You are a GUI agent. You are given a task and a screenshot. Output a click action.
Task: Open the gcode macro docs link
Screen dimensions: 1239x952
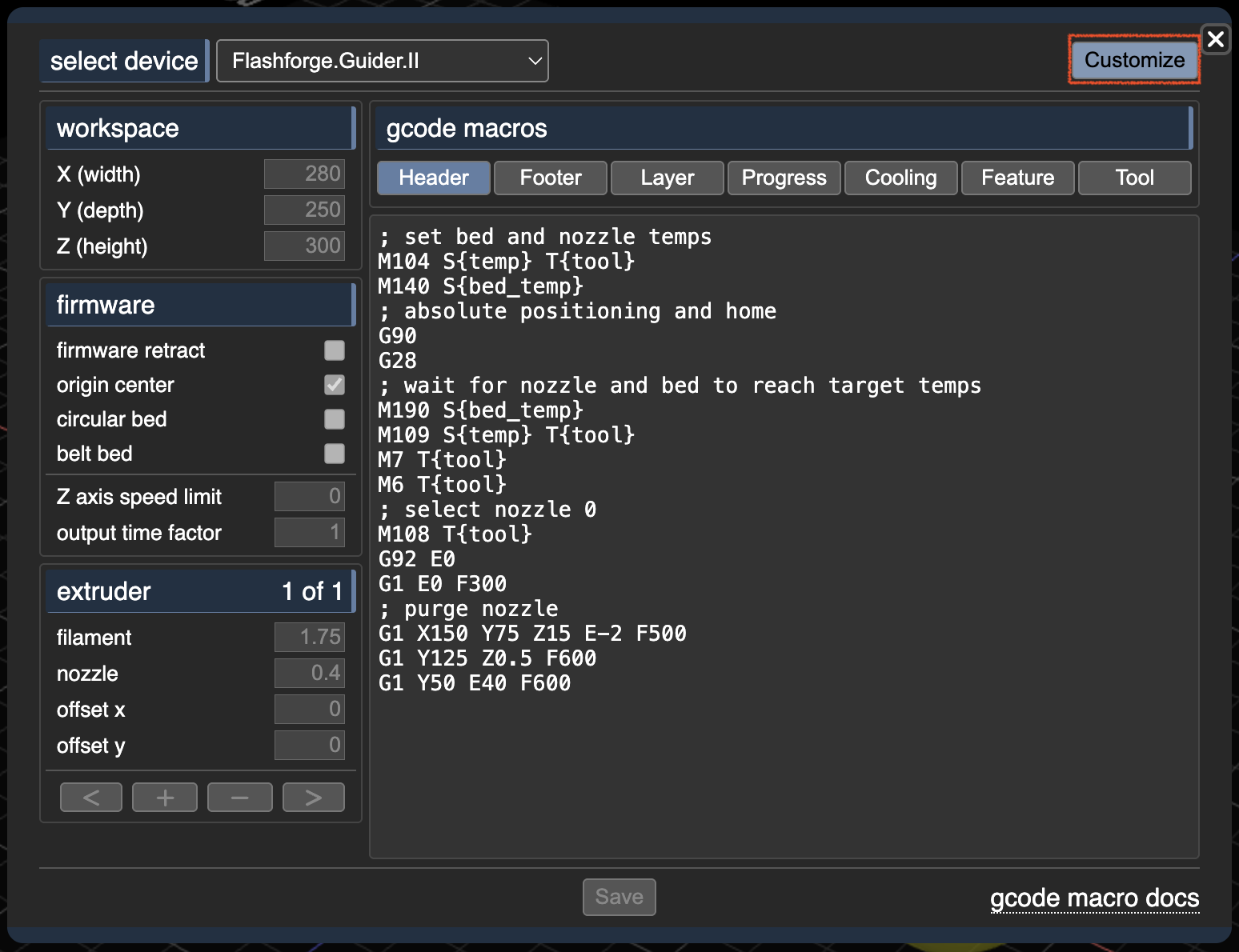(x=1094, y=898)
